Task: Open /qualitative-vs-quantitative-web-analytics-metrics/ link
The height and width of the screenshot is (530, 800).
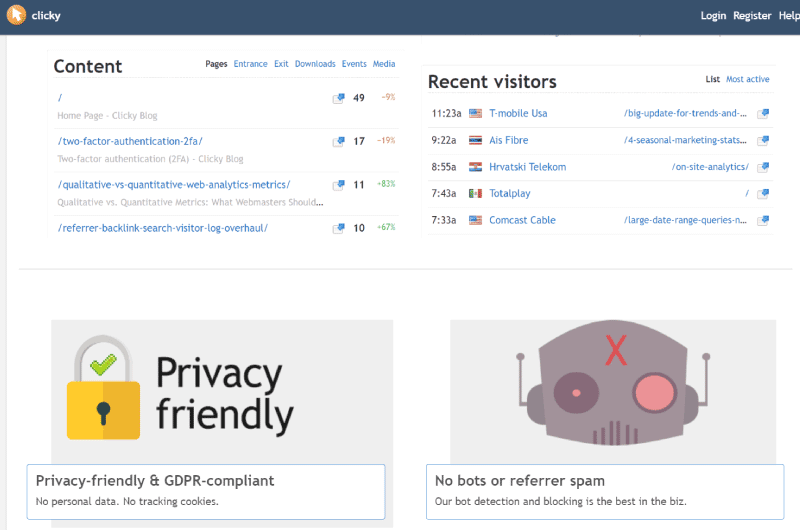Action: point(174,185)
